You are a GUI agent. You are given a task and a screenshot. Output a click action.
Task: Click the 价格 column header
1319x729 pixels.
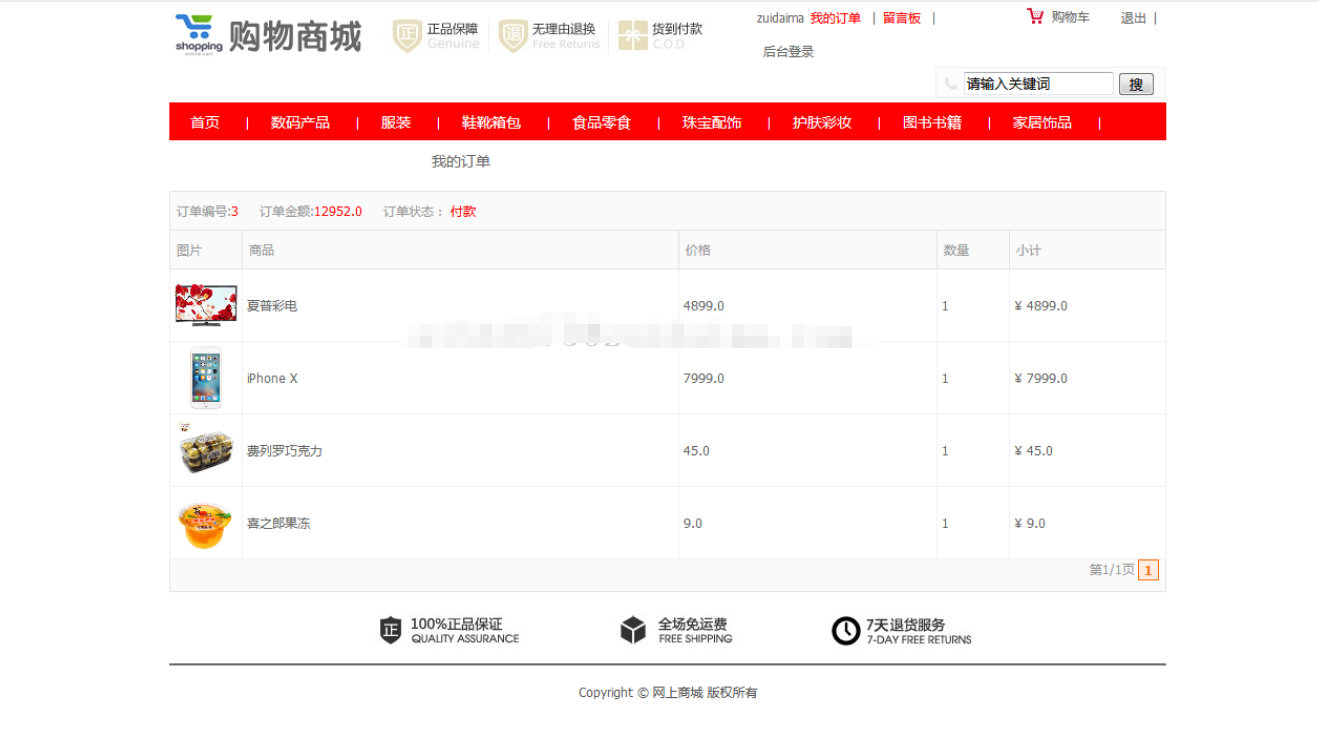698,250
